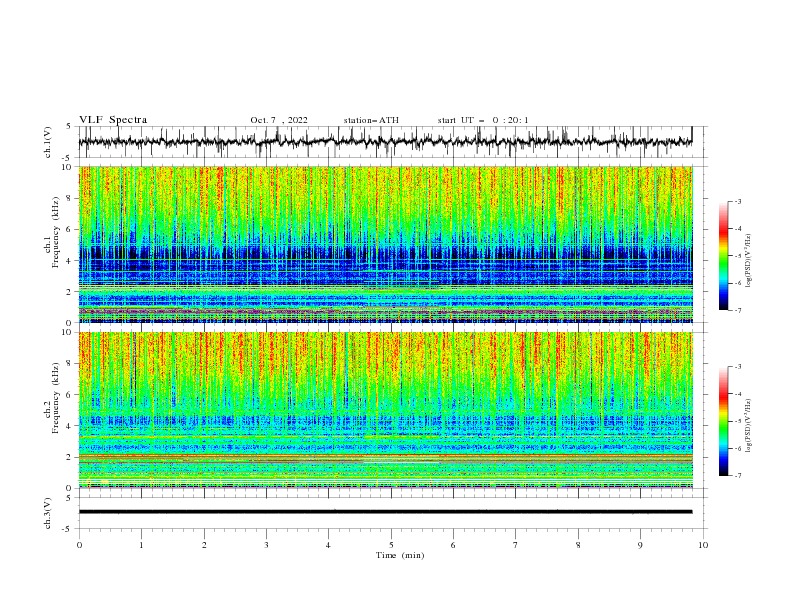Screen dimensions: 792x612
Task: Click time-axis tick label "7"
Action: tap(516, 545)
